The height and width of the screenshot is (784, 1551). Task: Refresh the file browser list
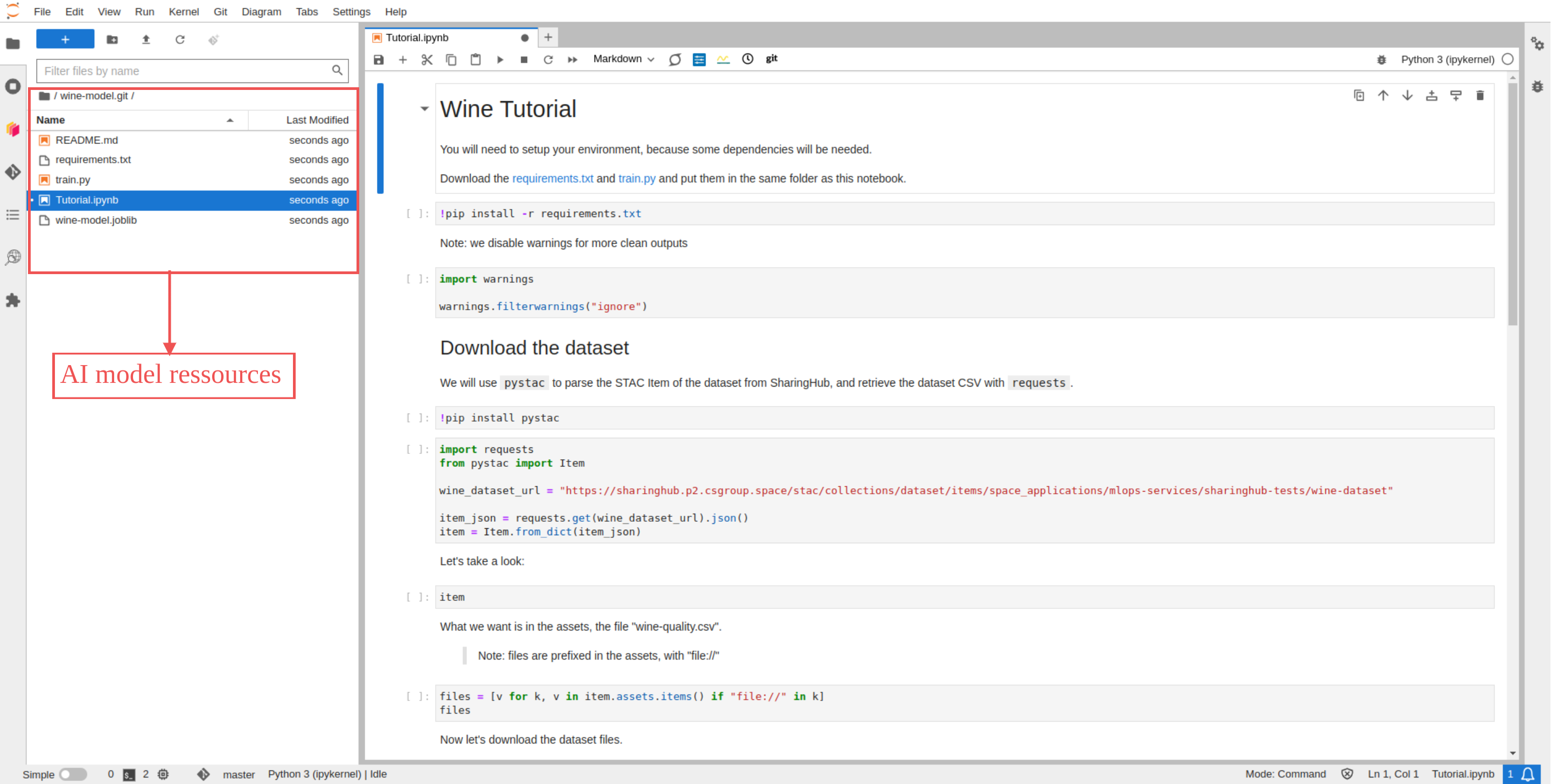click(x=179, y=39)
